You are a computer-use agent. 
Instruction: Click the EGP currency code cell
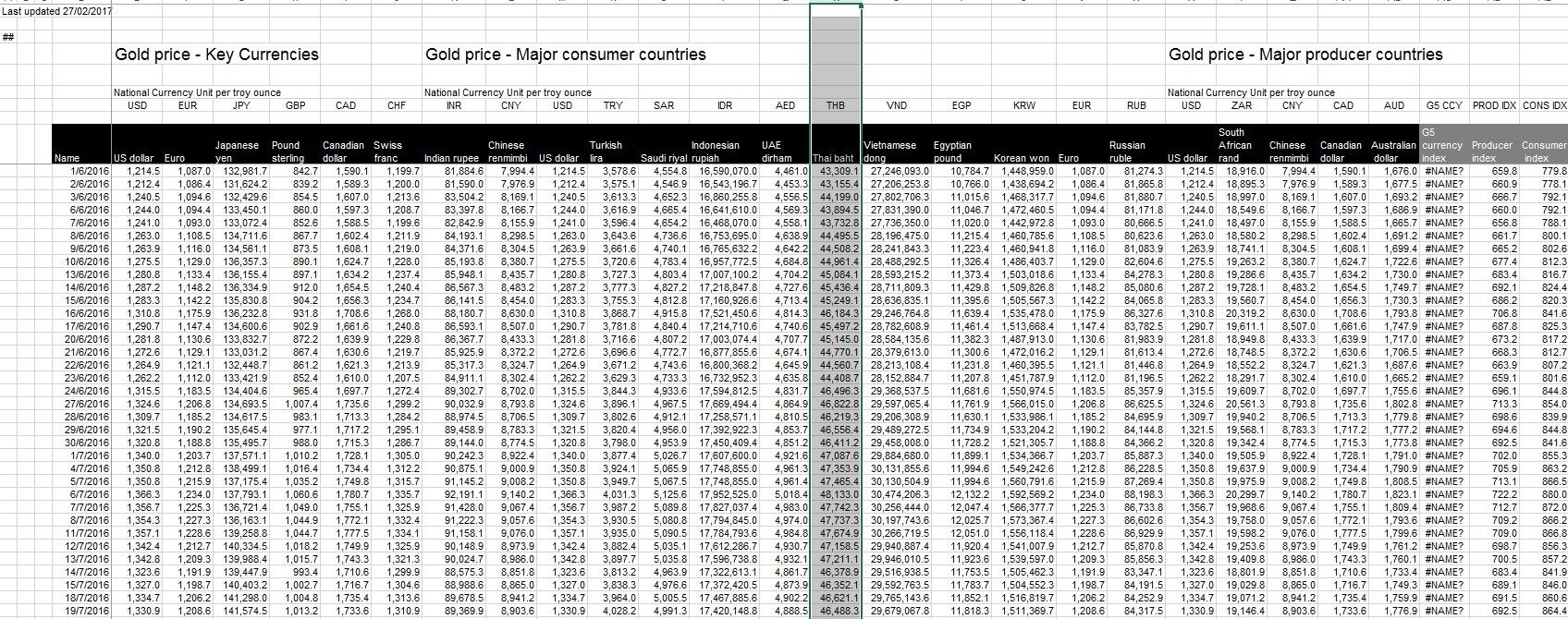pyautogui.click(x=962, y=105)
